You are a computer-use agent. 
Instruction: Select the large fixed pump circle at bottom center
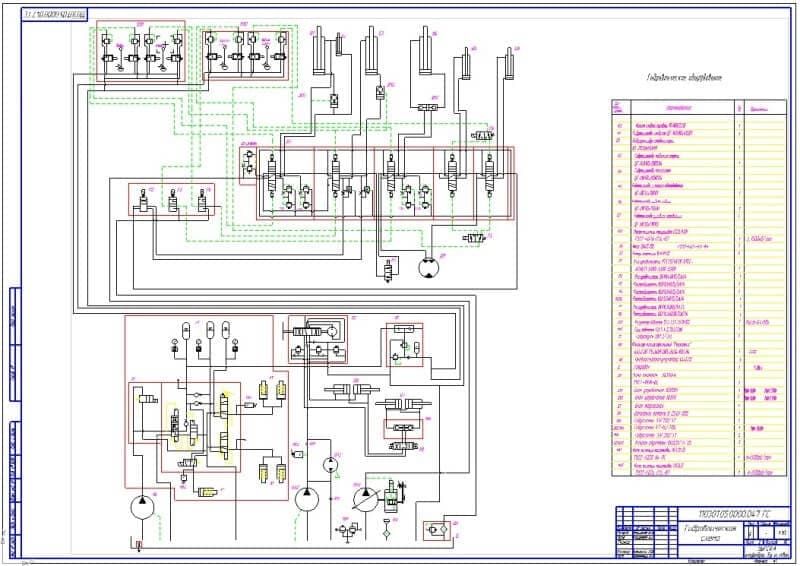point(307,499)
